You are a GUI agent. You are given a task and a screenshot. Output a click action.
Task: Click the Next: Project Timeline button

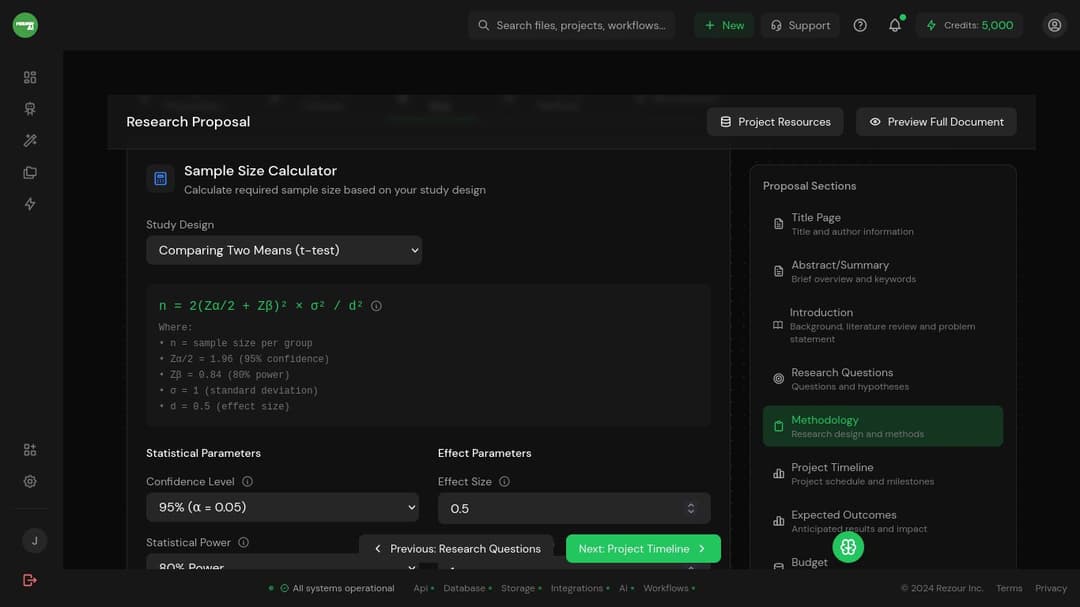(642, 549)
